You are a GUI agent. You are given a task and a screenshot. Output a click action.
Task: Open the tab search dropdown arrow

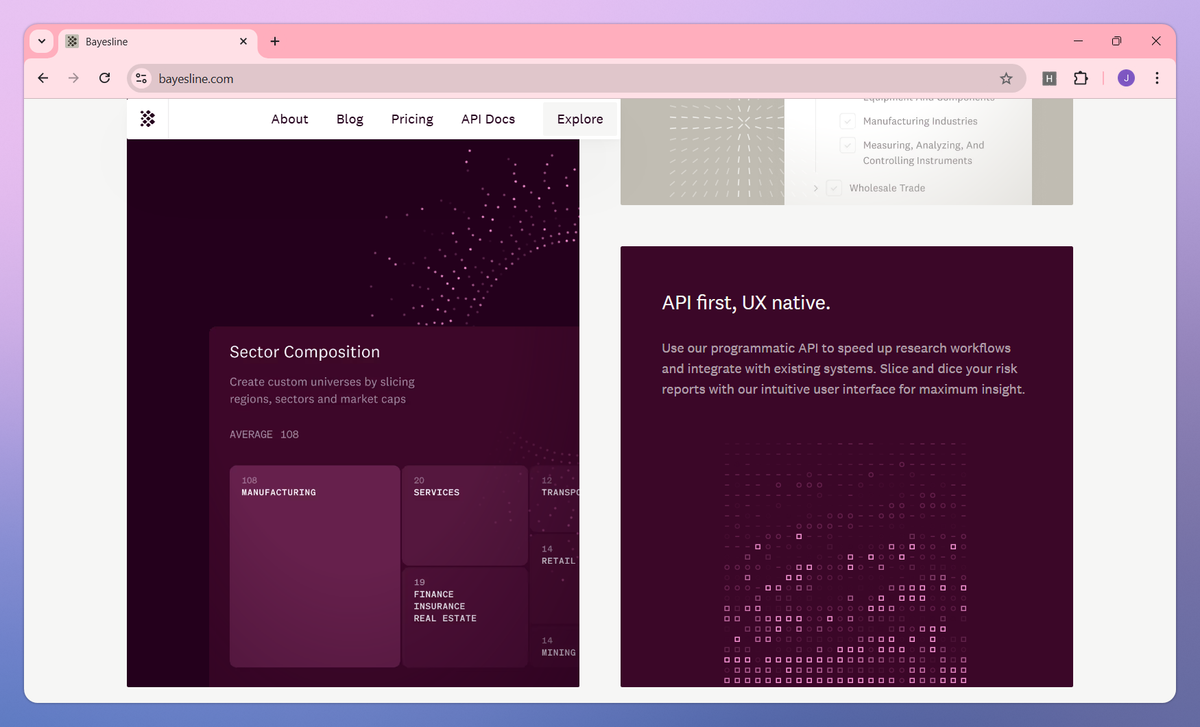click(41, 41)
